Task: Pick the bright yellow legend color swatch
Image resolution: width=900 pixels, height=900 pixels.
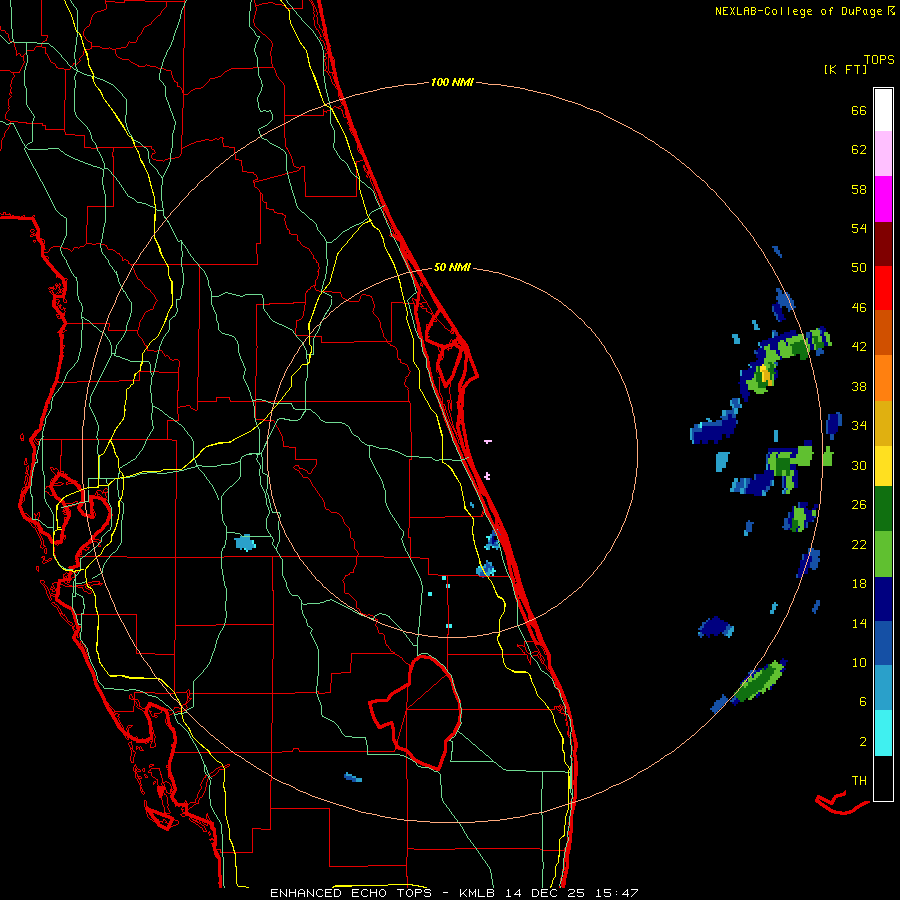Action: coord(883,465)
